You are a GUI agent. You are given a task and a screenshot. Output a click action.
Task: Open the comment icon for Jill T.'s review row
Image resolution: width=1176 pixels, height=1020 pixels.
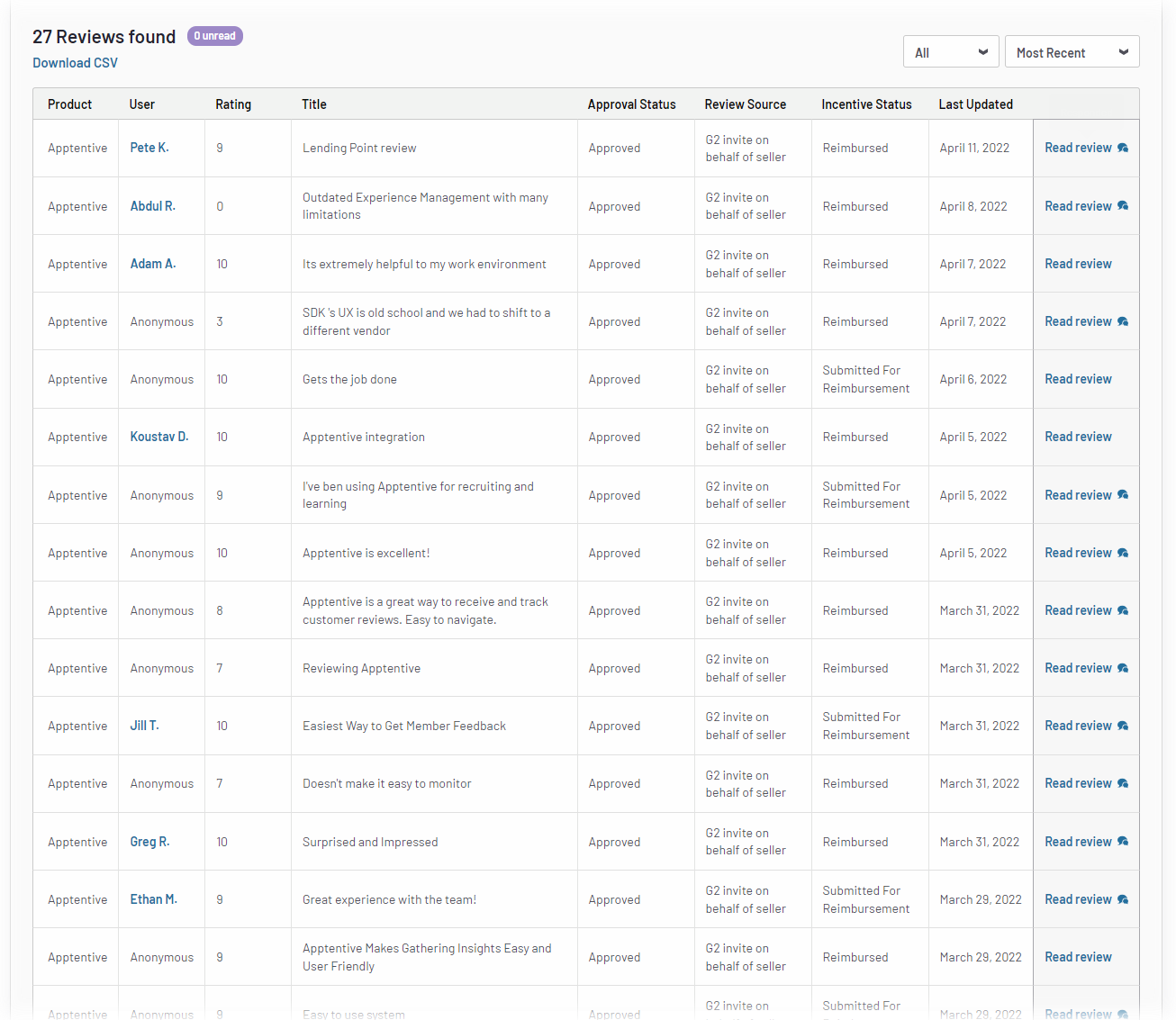coord(1123,725)
